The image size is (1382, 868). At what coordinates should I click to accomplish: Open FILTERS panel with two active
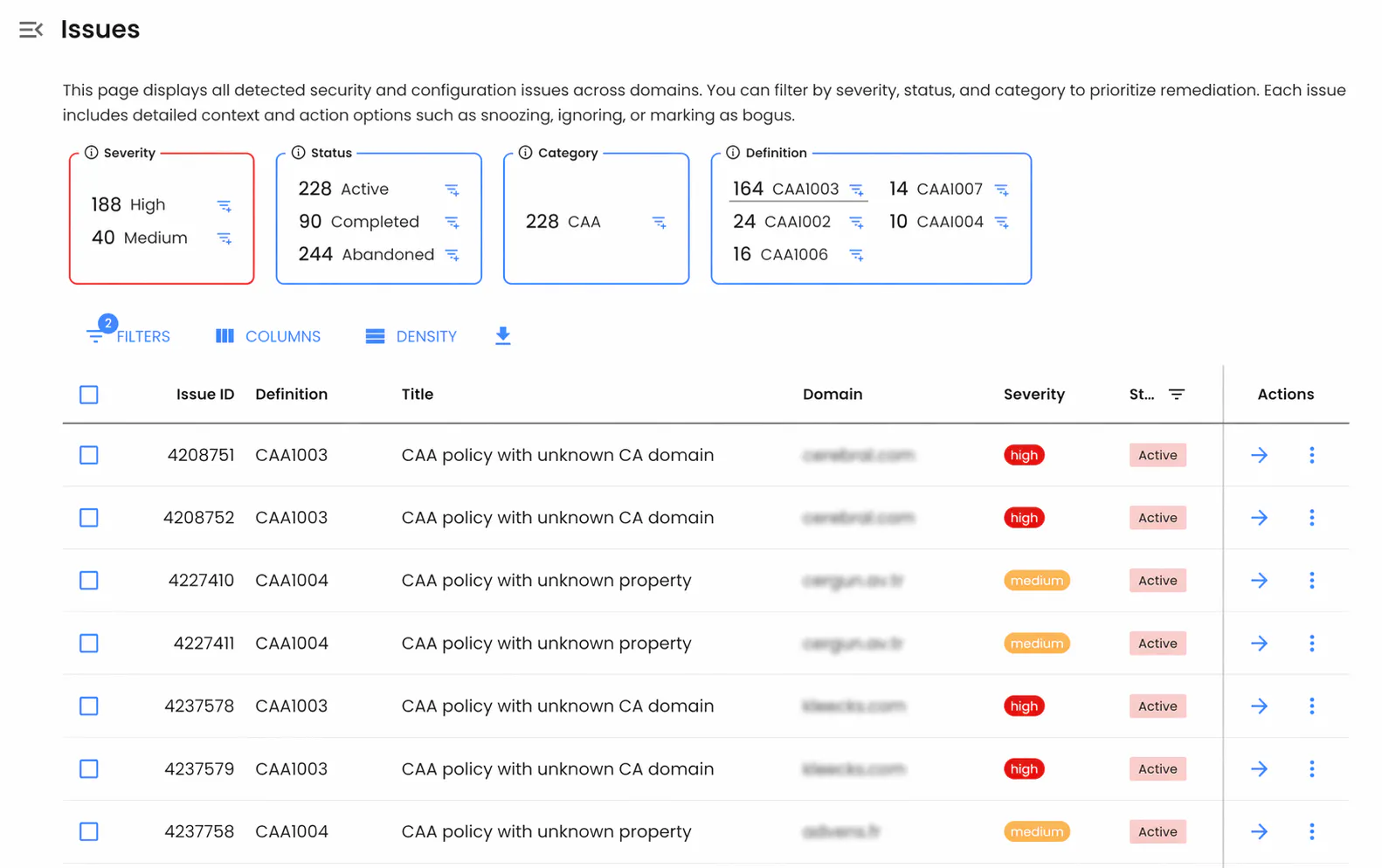(128, 335)
